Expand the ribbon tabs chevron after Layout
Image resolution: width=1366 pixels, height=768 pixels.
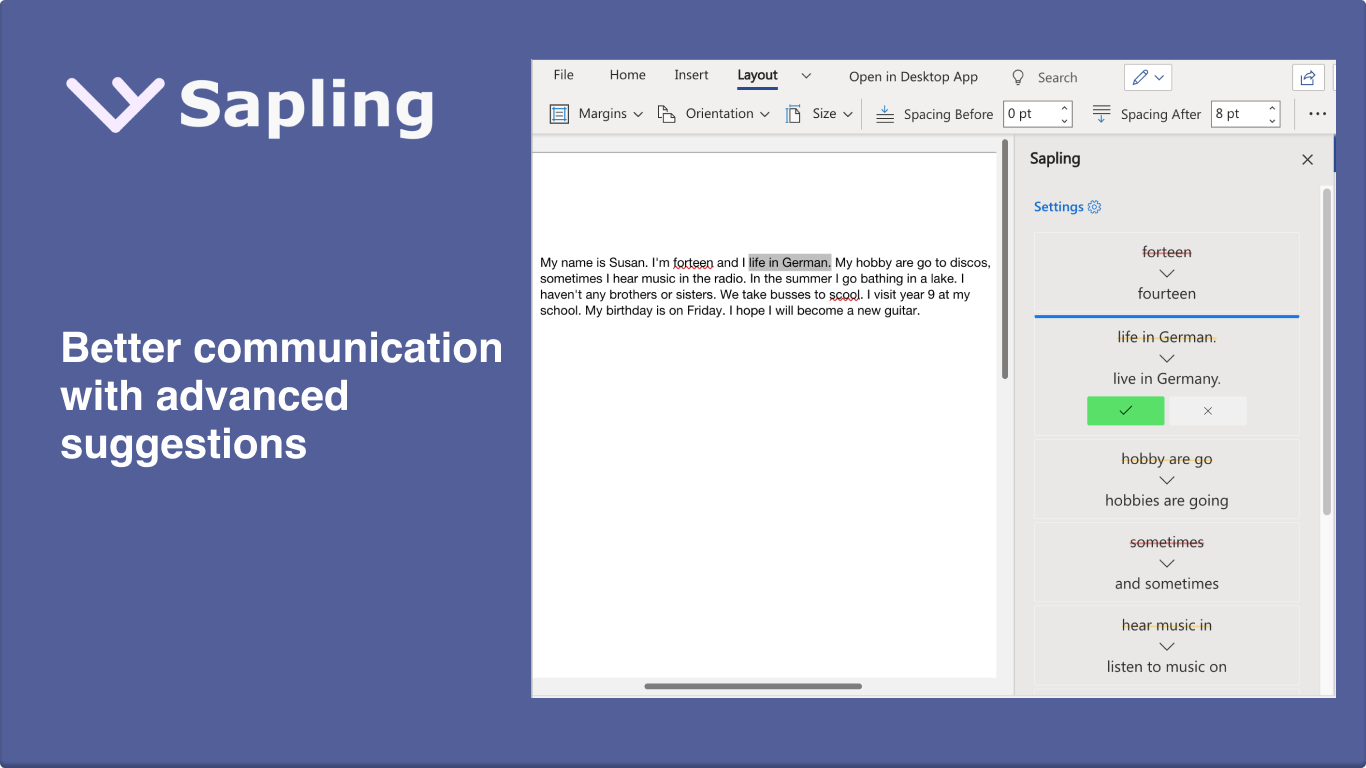click(806, 76)
